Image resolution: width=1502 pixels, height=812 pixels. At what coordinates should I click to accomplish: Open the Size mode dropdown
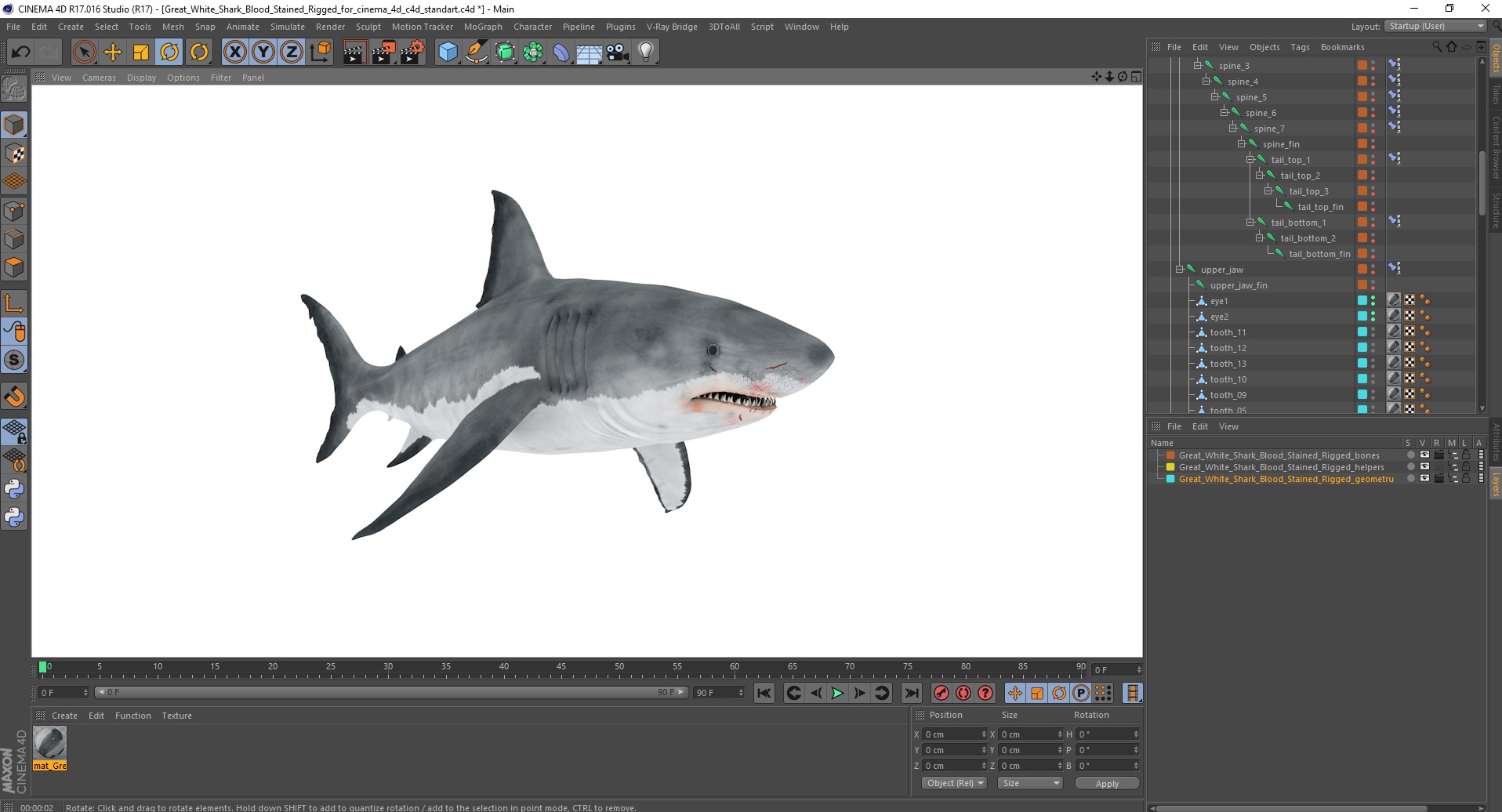(x=1030, y=783)
